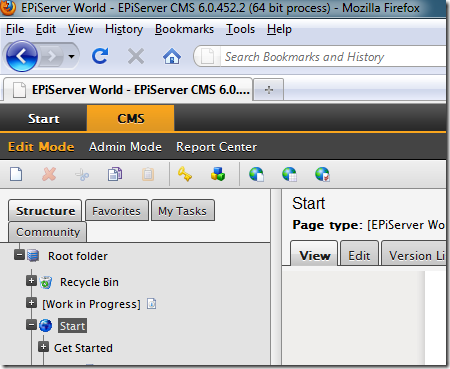450x369 pixels.
Task: Open the History menu
Action: point(124,29)
